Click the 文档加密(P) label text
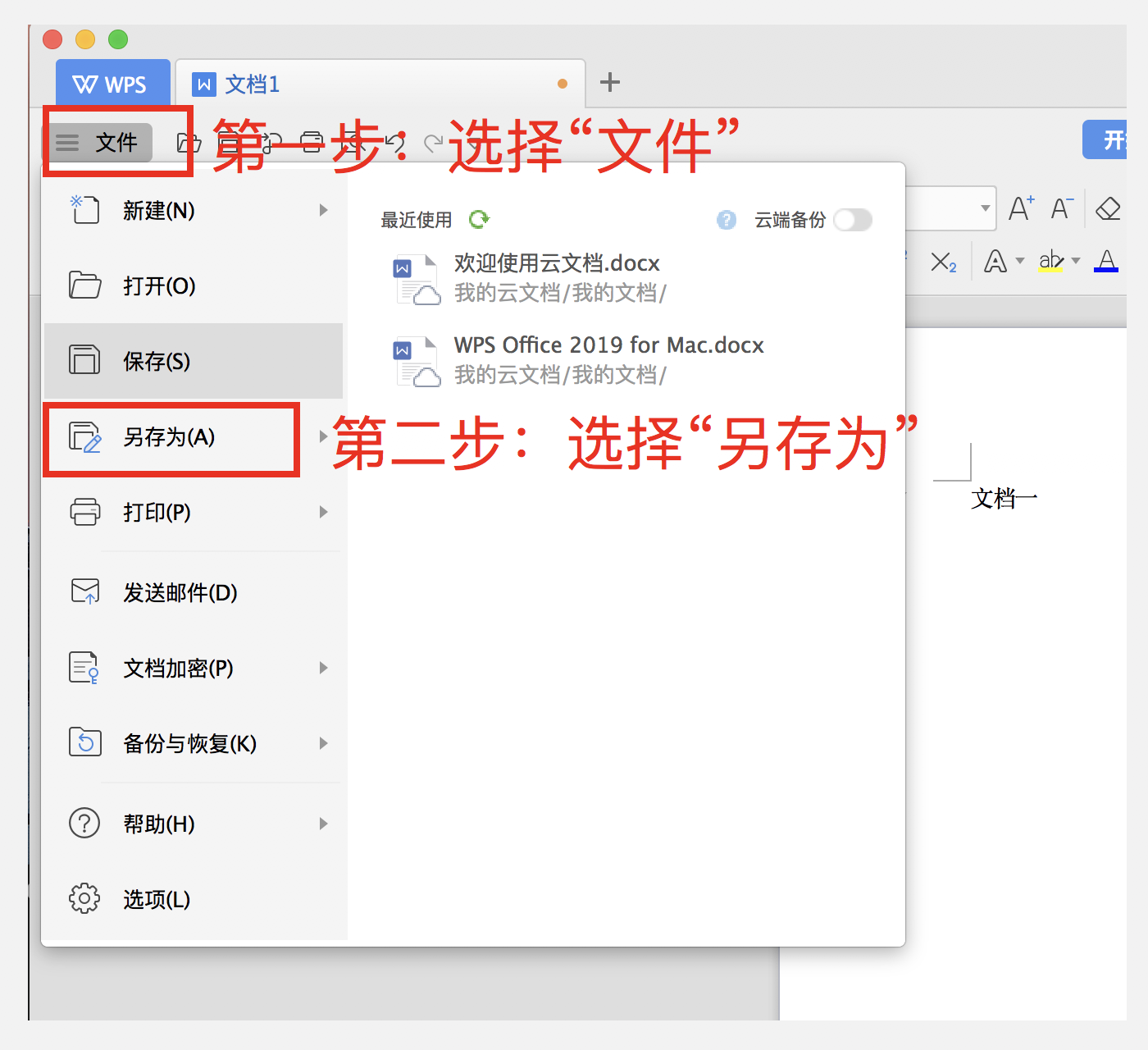The width and height of the screenshot is (1148, 1050). point(178,668)
